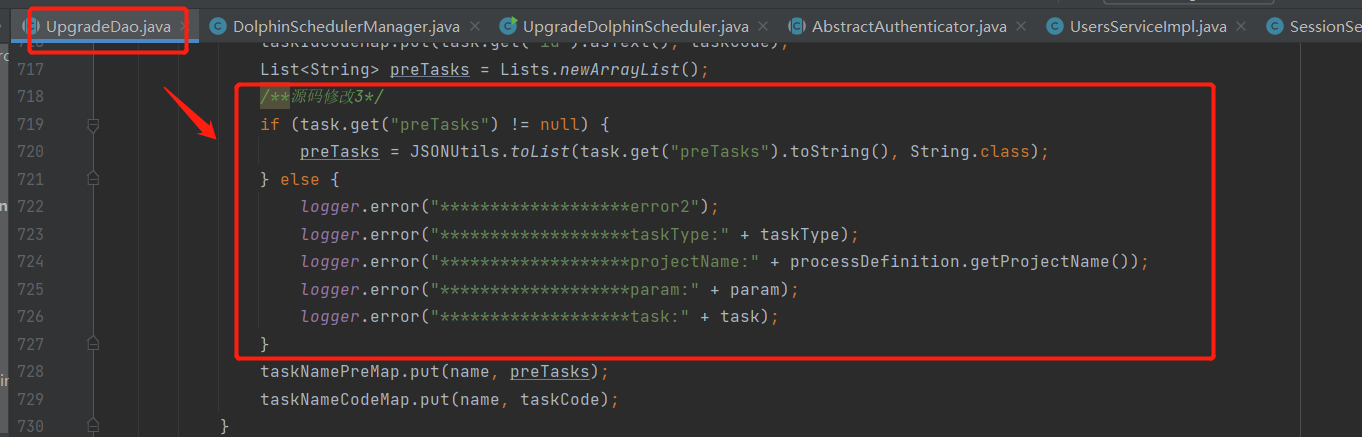Open the UpgradeDolphinScheduler.java tab
Image resolution: width=1362 pixels, height=437 pixels.
(x=635, y=26)
